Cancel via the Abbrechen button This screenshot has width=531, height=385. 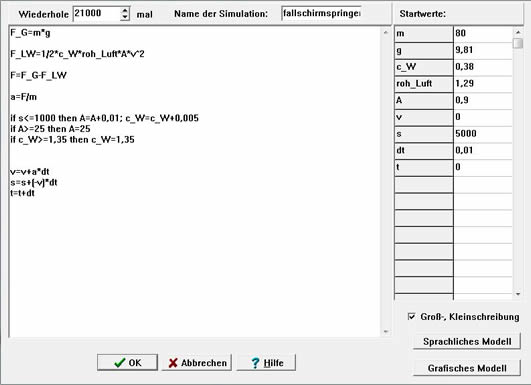pos(197,363)
